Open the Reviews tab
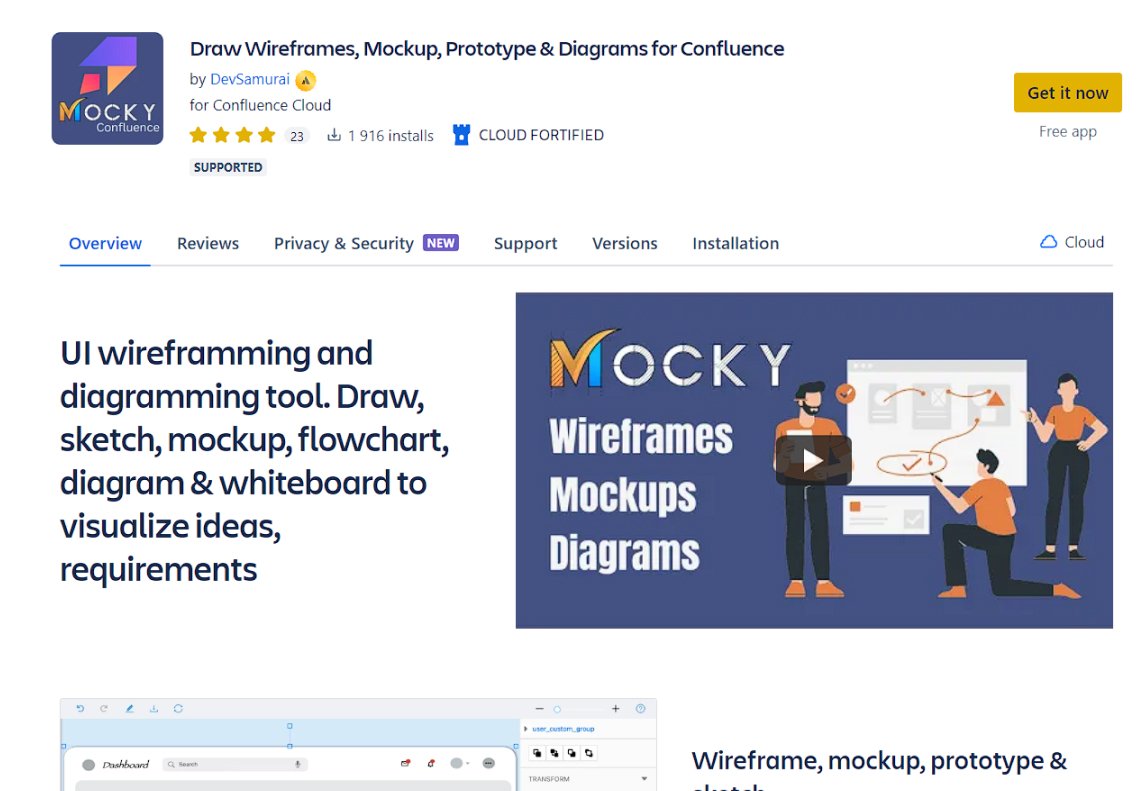Viewport: 1142px width, 791px height. [208, 243]
